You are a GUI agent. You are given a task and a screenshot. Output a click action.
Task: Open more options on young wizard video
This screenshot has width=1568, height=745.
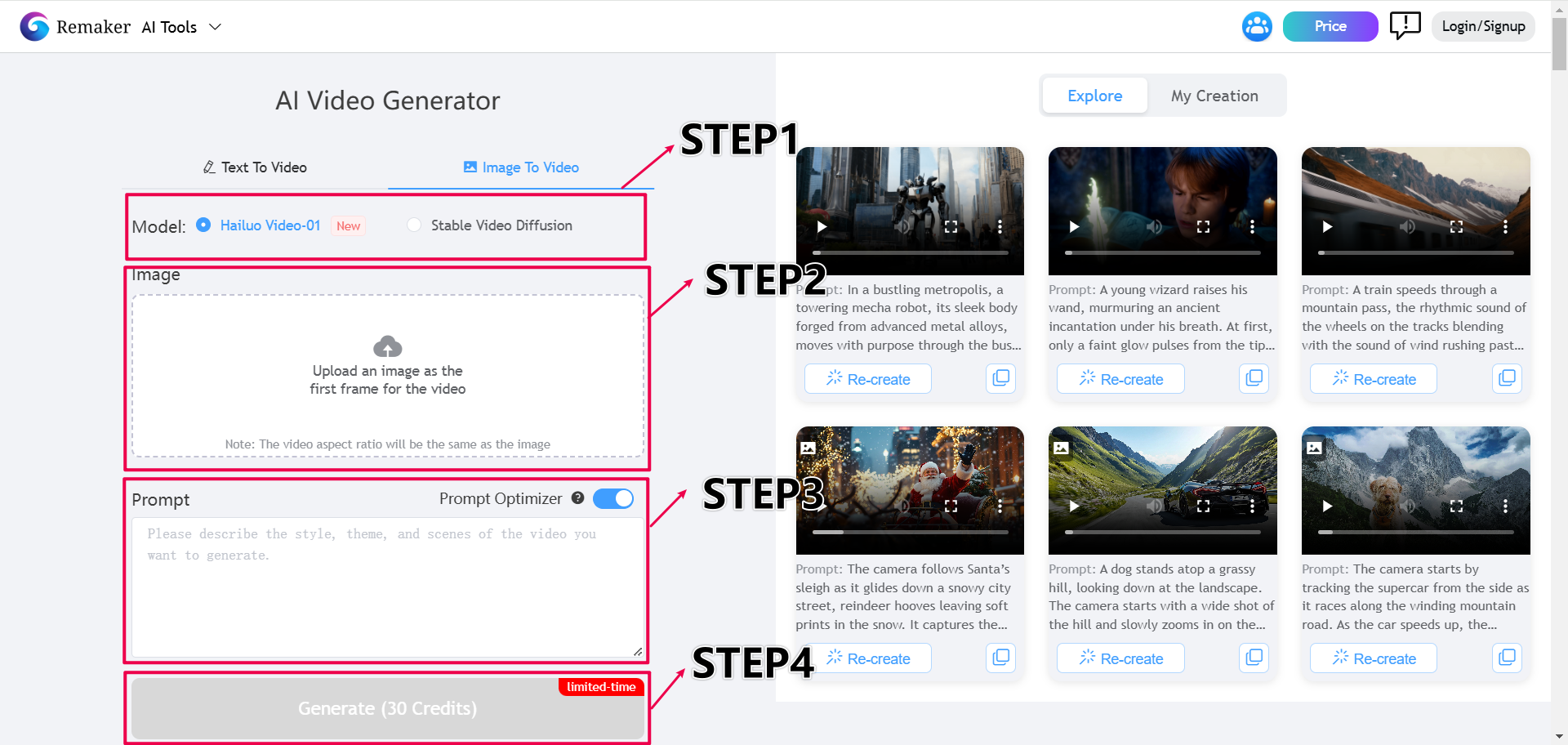coord(1252,226)
